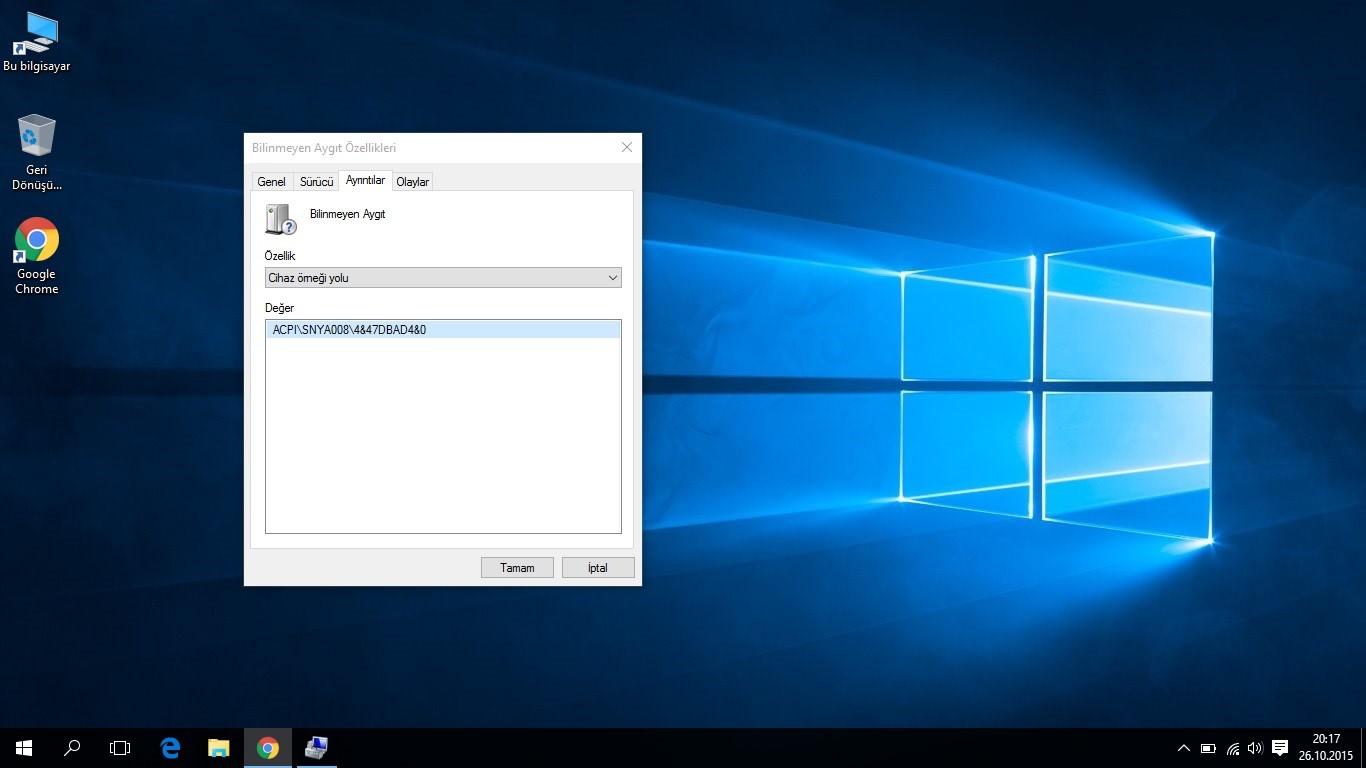1366x768 pixels.
Task: Open the Olaylar tab
Action: [412, 182]
